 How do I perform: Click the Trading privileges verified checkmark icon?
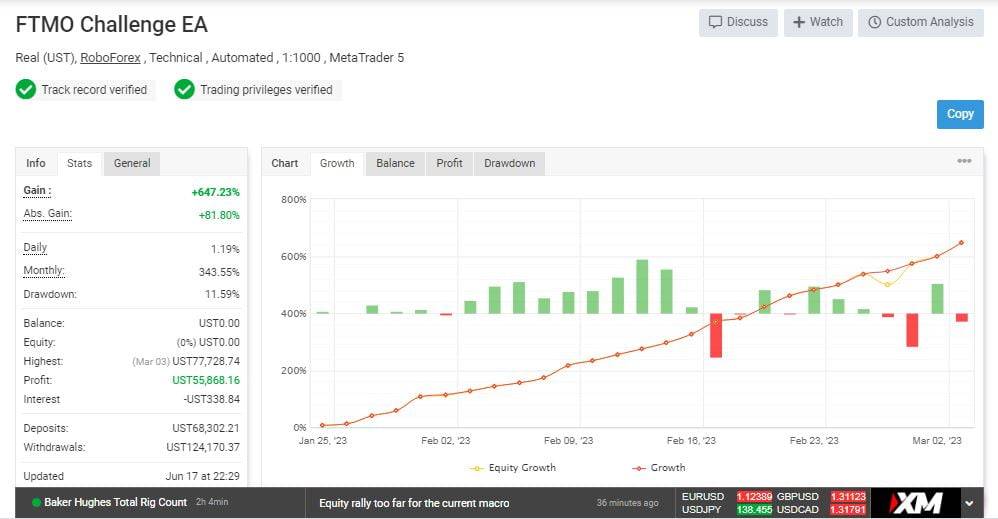tap(184, 90)
